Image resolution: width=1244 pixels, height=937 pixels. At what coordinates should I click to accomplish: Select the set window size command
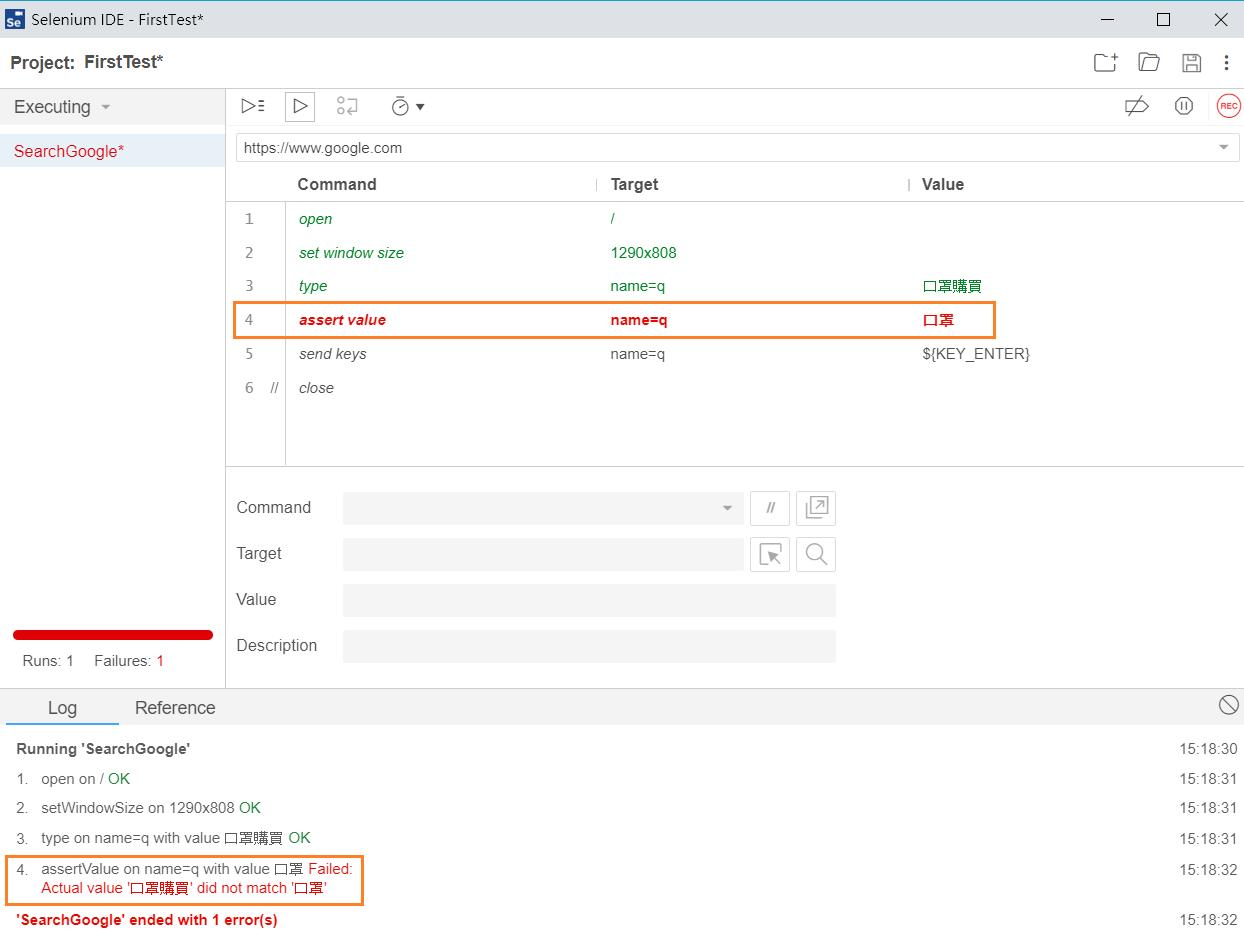tap(735, 253)
